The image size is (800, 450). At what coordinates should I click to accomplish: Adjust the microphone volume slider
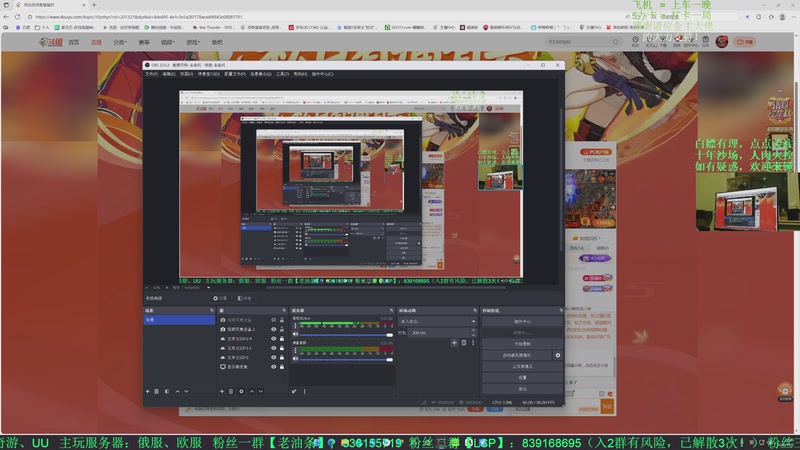coord(346,335)
